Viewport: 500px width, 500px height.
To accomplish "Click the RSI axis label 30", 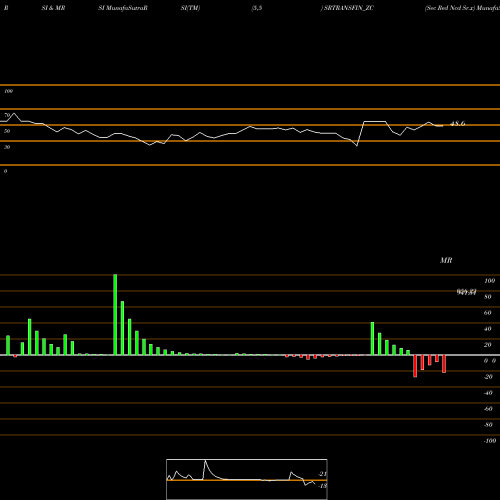I will pyautogui.click(x=7, y=147).
